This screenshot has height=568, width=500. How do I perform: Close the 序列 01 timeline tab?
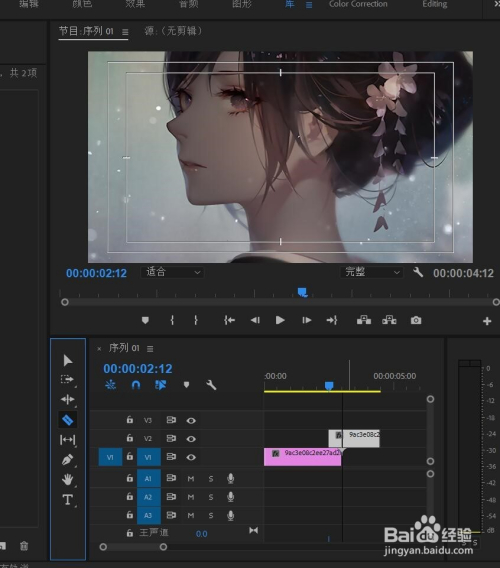pos(99,349)
